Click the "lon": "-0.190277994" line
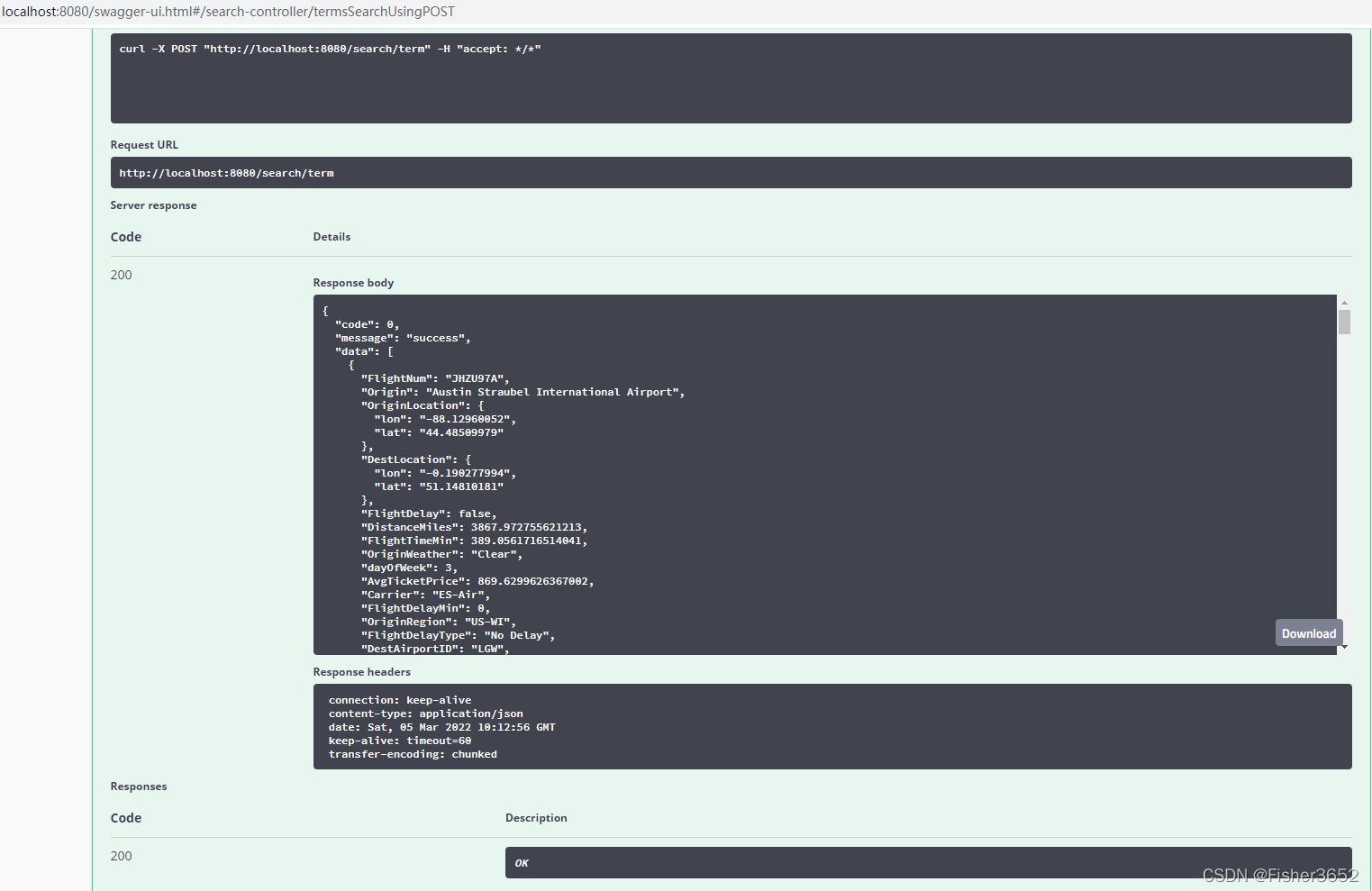1372x891 pixels. click(445, 473)
